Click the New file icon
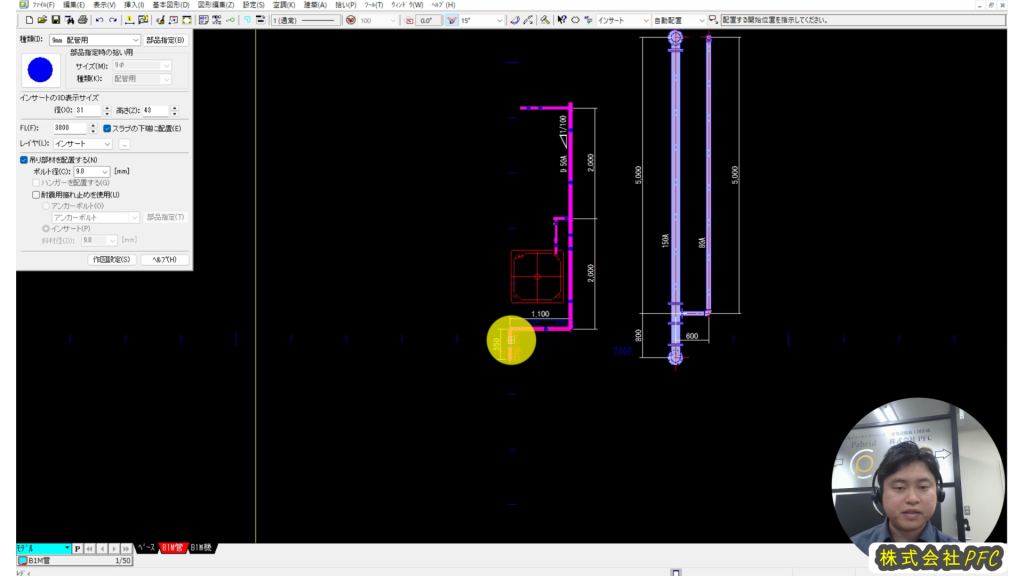 [30, 20]
